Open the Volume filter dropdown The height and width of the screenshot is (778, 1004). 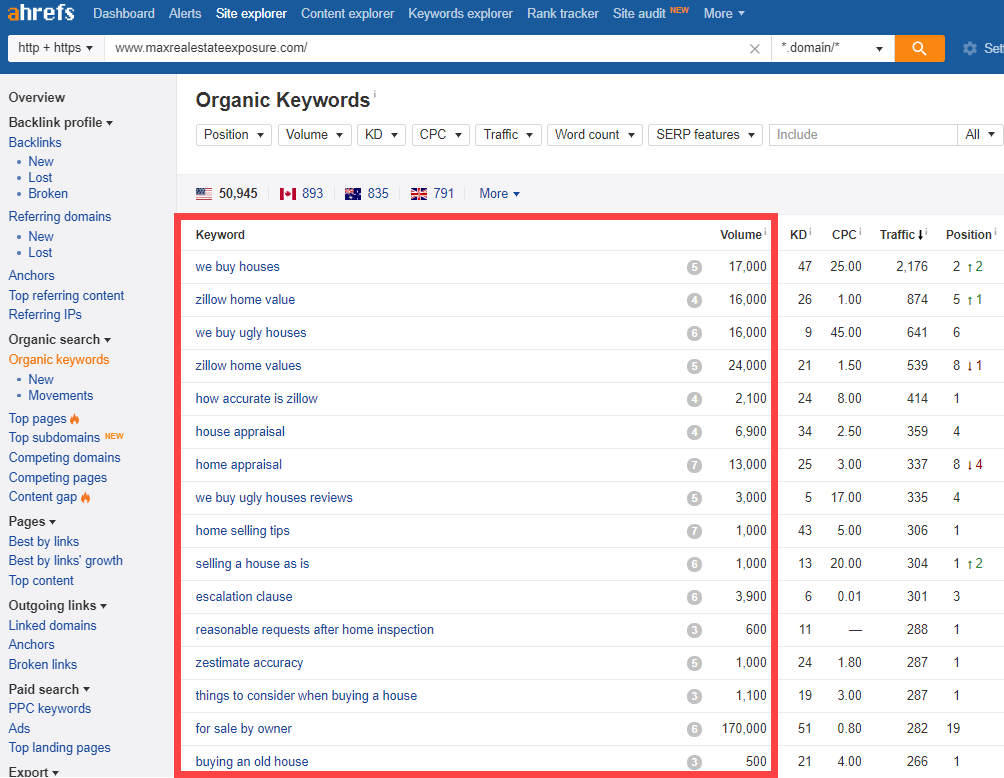coord(314,134)
